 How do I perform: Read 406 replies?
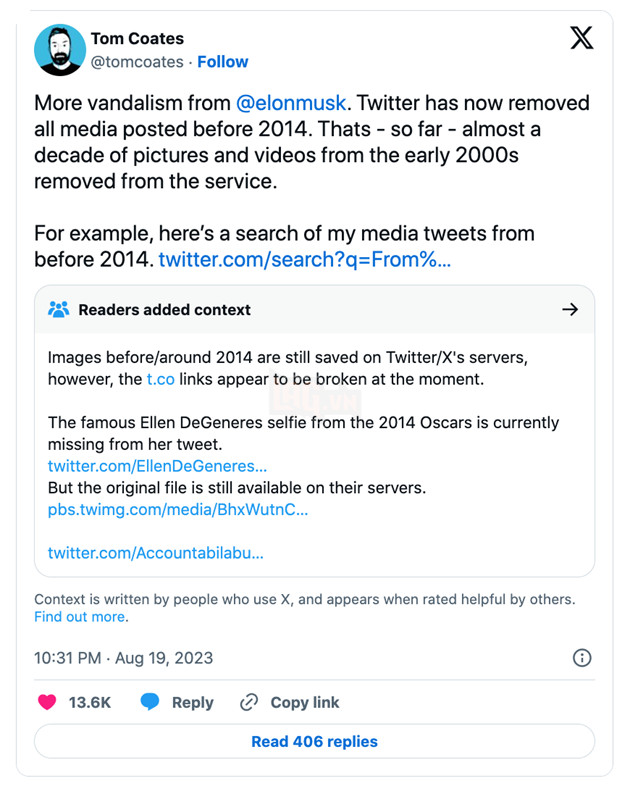[314, 741]
